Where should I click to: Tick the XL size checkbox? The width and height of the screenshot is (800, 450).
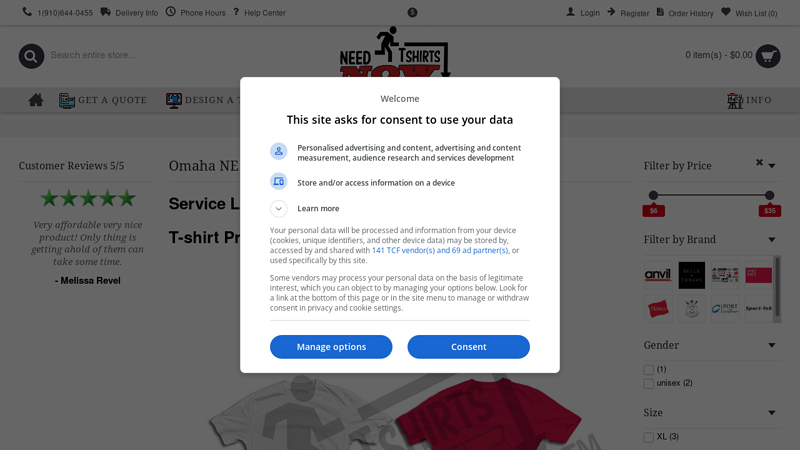(x=648, y=437)
